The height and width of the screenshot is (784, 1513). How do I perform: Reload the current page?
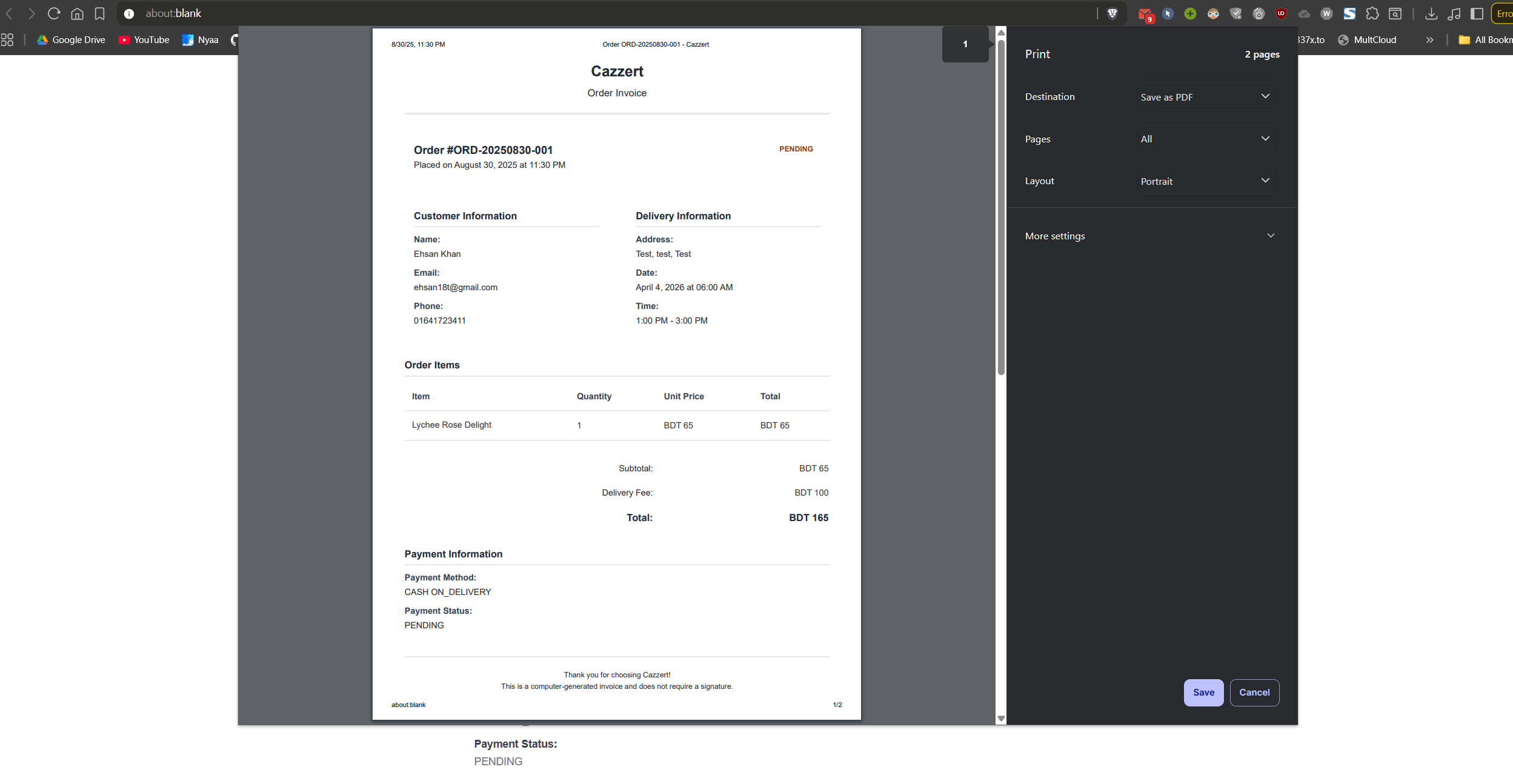(x=54, y=13)
